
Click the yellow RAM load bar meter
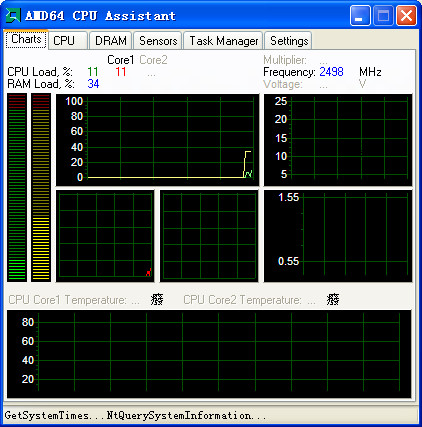(x=41, y=187)
